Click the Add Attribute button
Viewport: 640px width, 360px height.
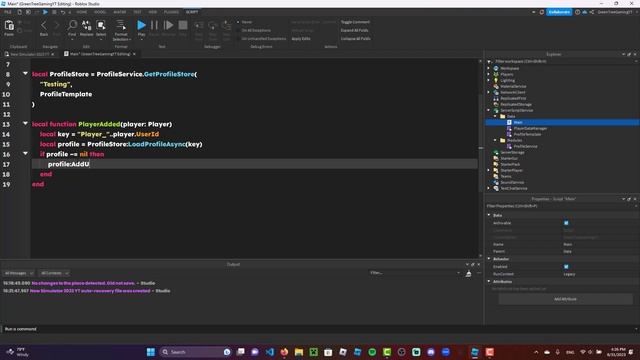[565, 299]
